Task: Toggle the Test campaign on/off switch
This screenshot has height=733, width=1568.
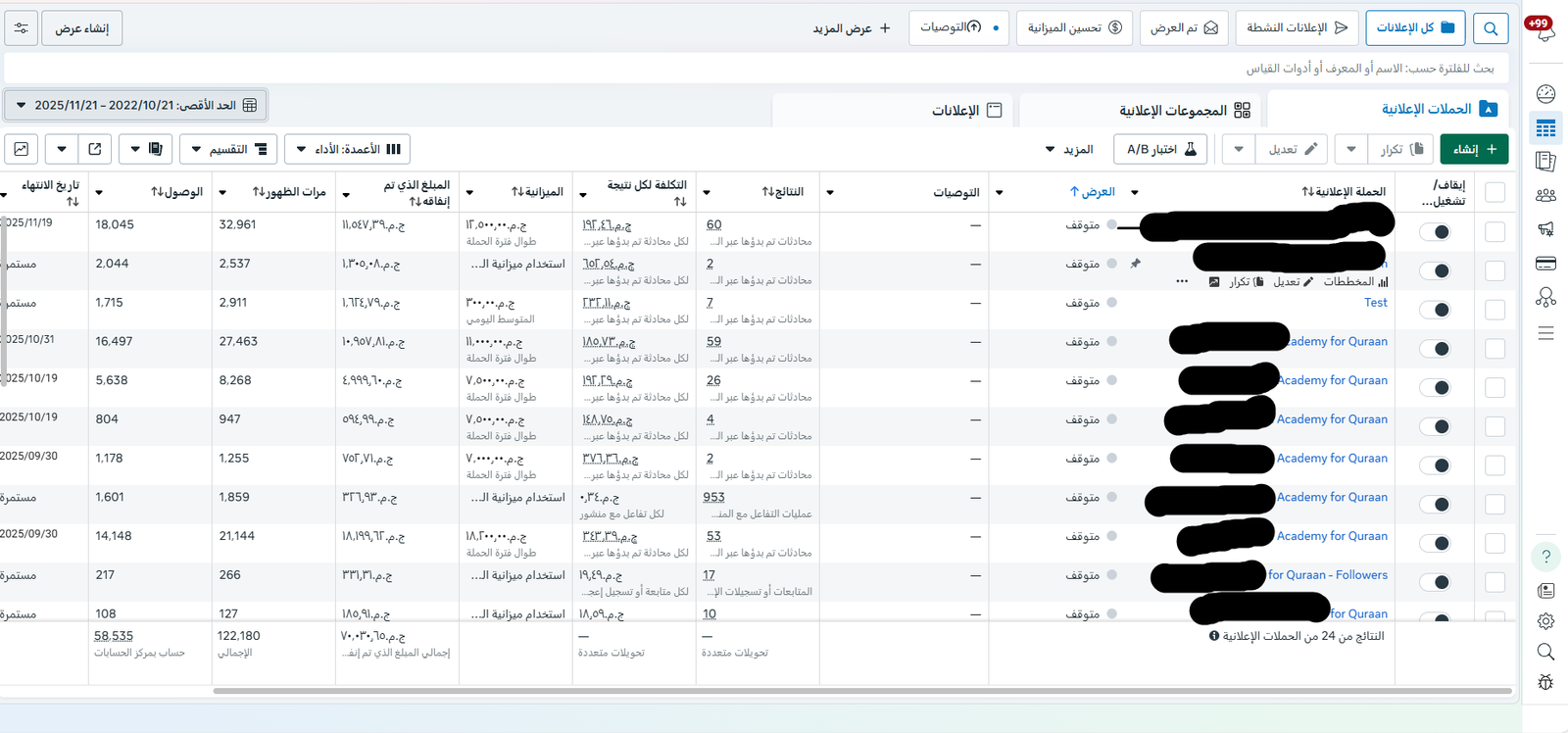Action: pyautogui.click(x=1436, y=310)
